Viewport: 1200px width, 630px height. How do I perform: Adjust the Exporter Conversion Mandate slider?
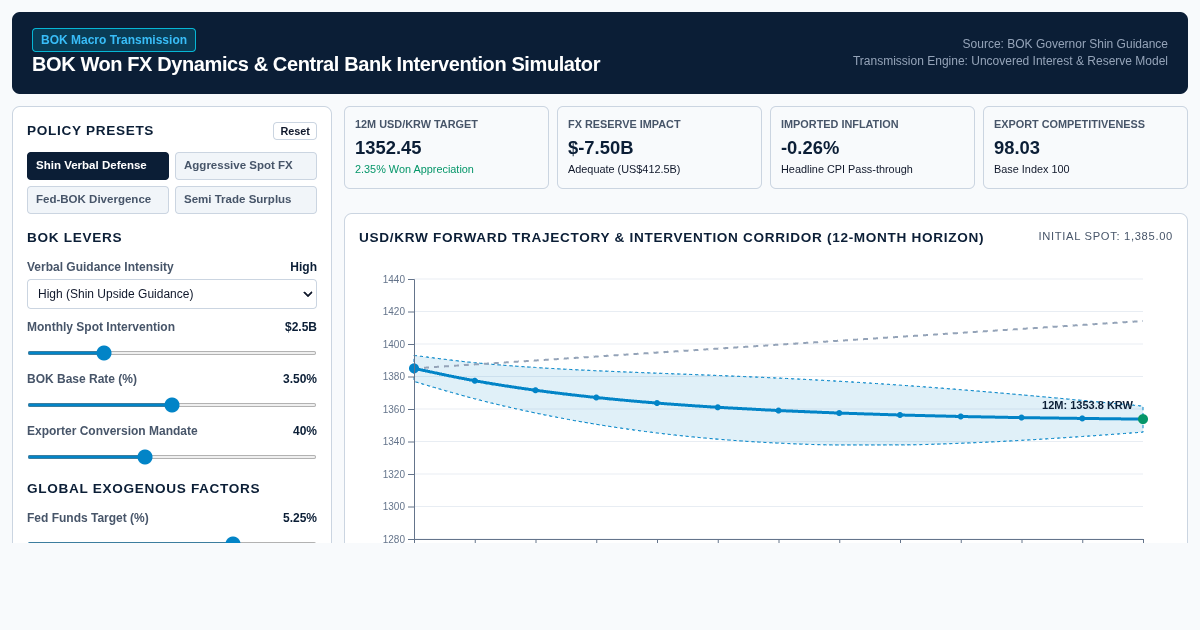pos(172,457)
